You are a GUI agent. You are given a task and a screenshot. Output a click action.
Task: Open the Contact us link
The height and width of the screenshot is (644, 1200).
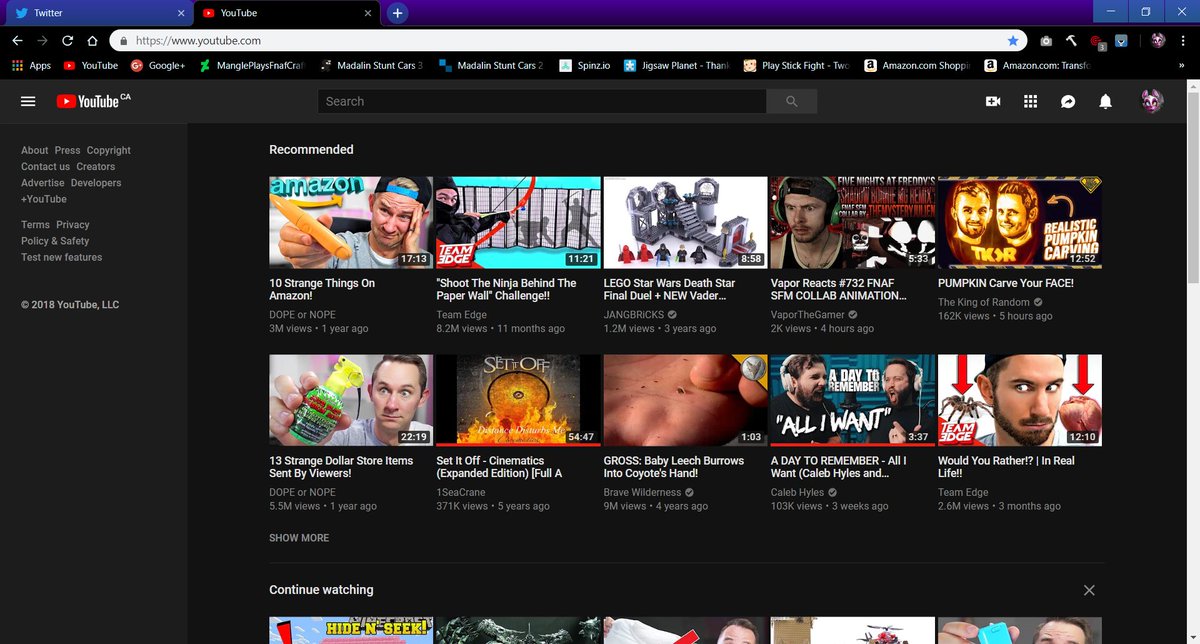(45, 167)
